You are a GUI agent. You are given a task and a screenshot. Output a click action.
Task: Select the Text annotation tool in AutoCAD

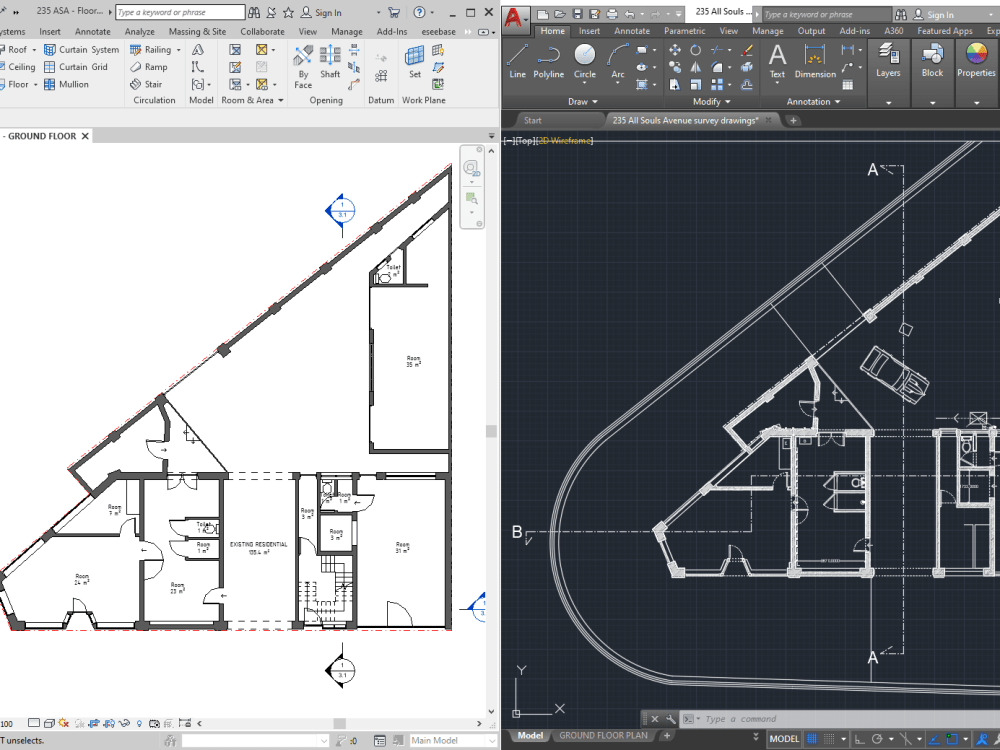point(777,62)
